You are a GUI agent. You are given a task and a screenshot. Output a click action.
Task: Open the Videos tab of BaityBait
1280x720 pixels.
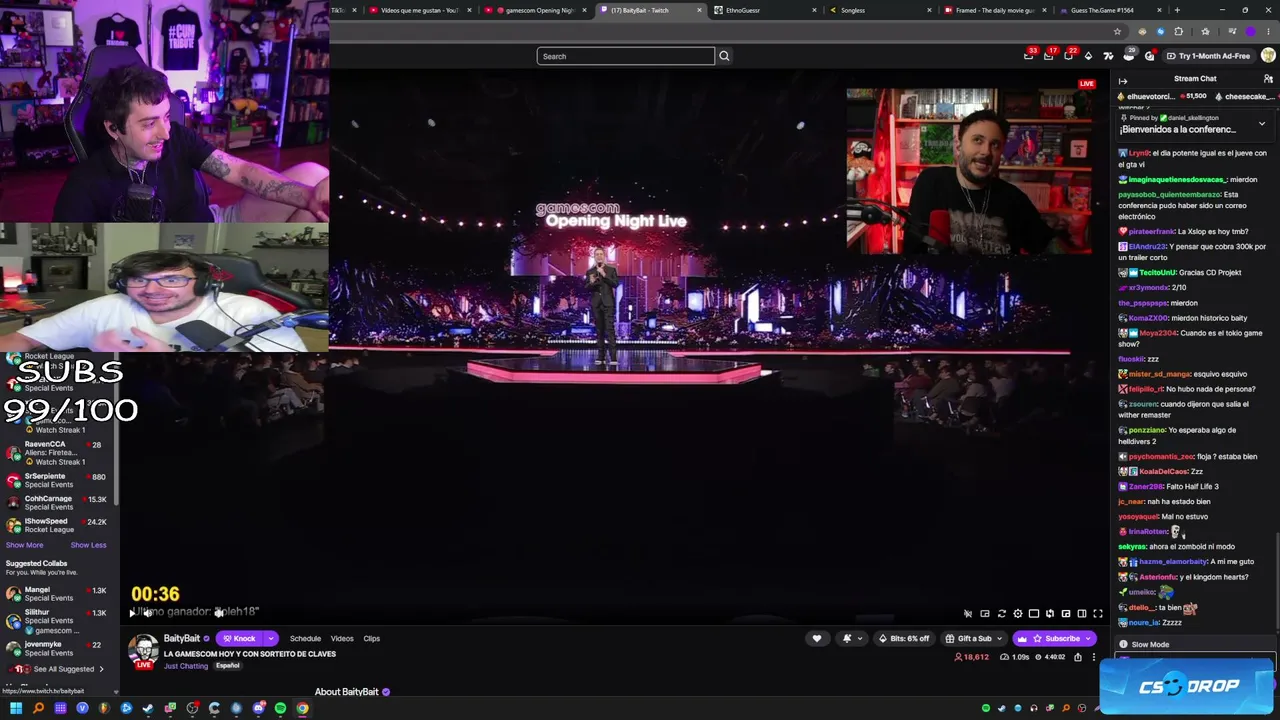[342, 639]
